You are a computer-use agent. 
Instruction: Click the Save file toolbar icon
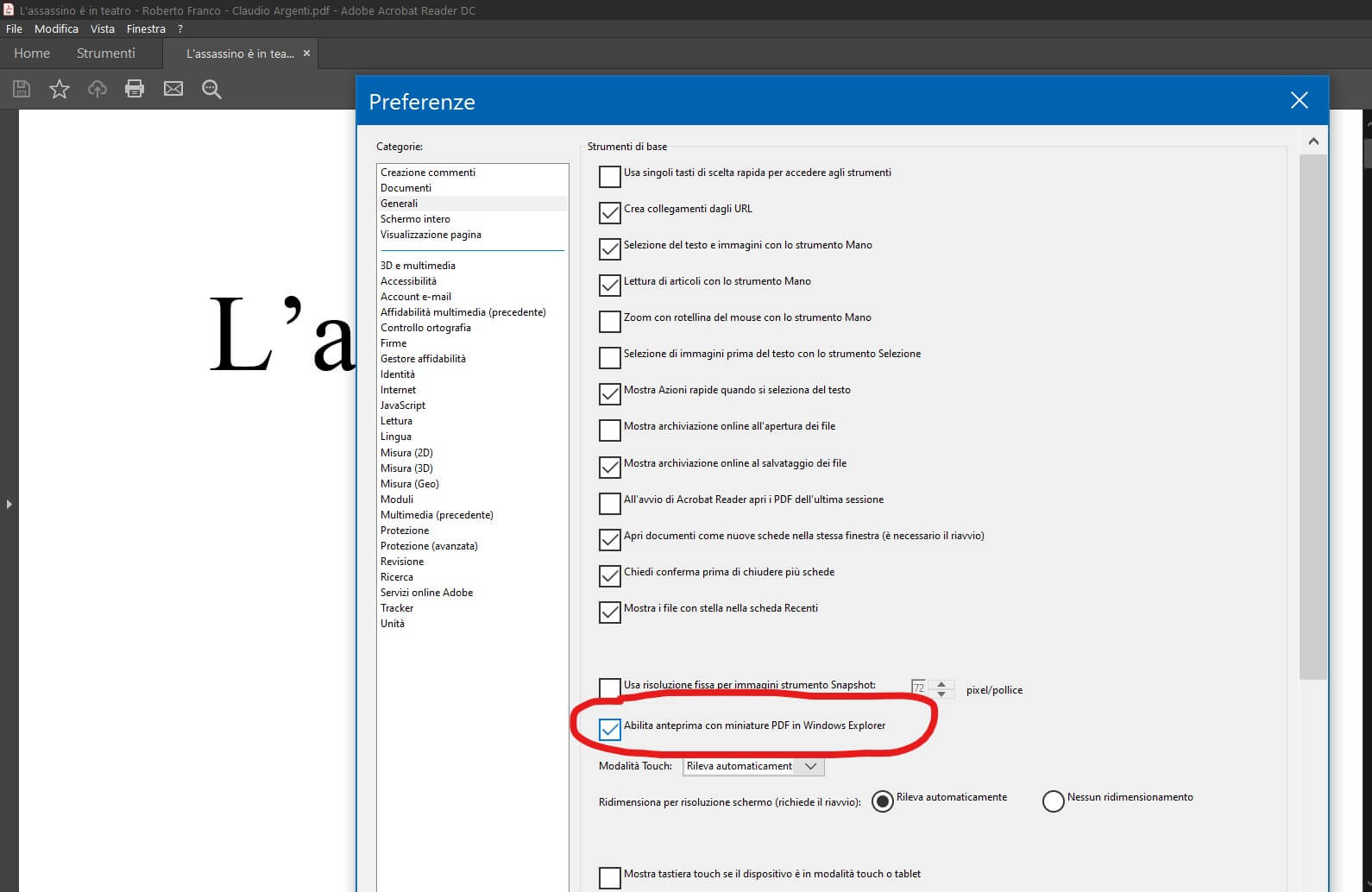pos(22,89)
